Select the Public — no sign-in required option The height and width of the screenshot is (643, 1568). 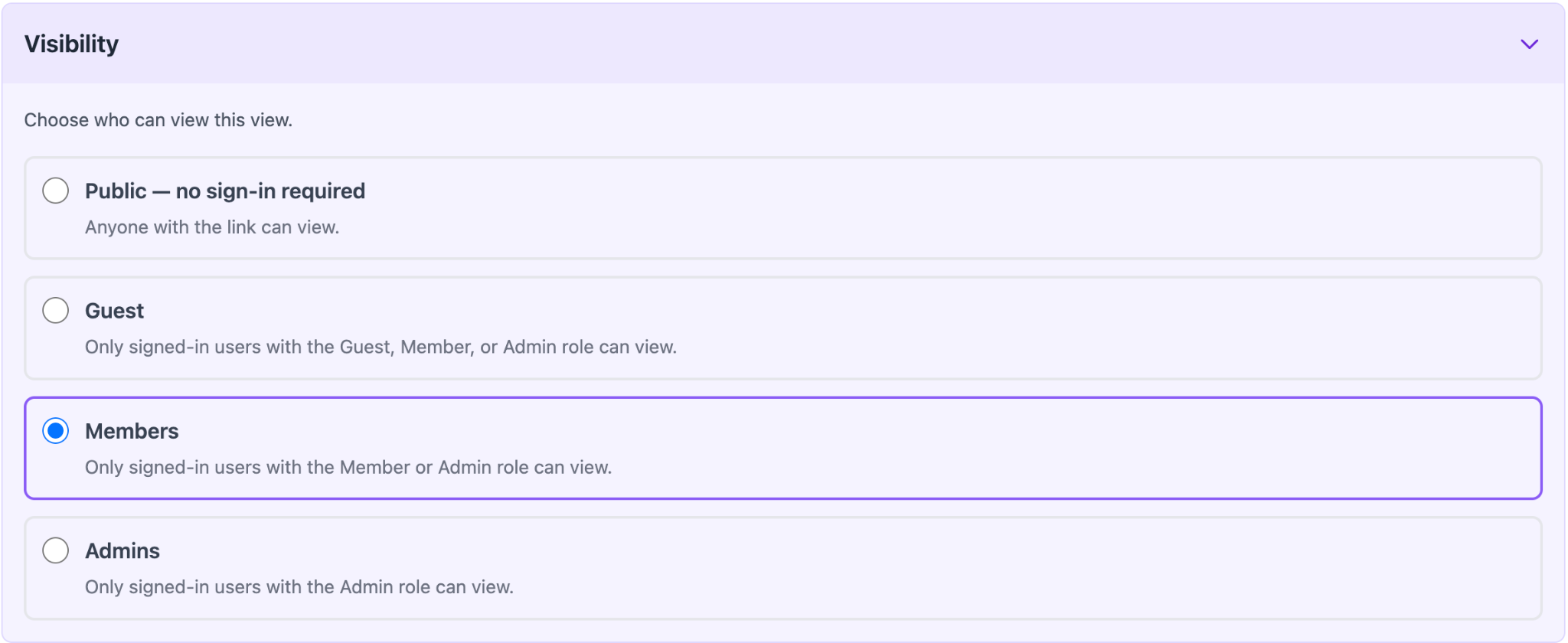55,191
